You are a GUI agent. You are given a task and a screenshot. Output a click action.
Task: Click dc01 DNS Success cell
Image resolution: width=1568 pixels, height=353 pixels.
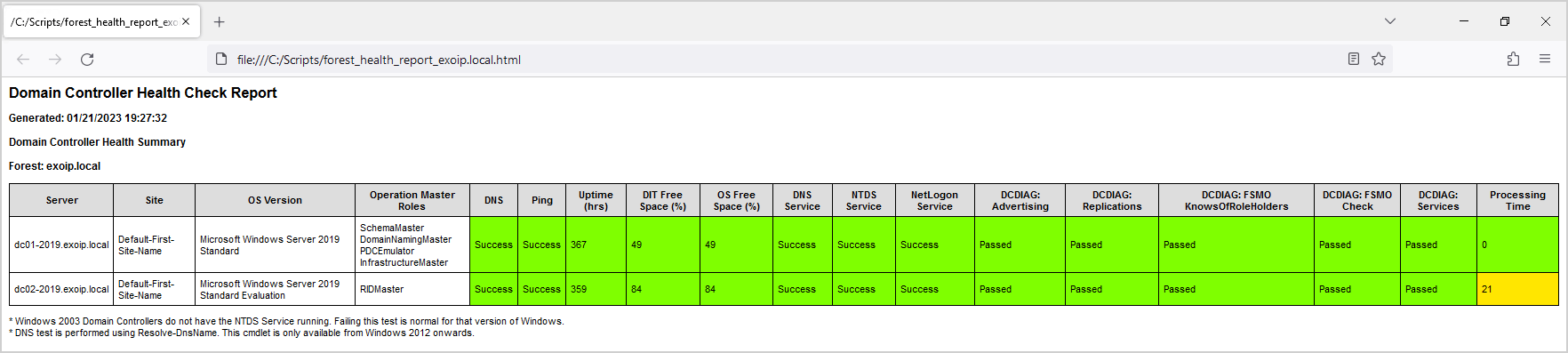point(493,245)
